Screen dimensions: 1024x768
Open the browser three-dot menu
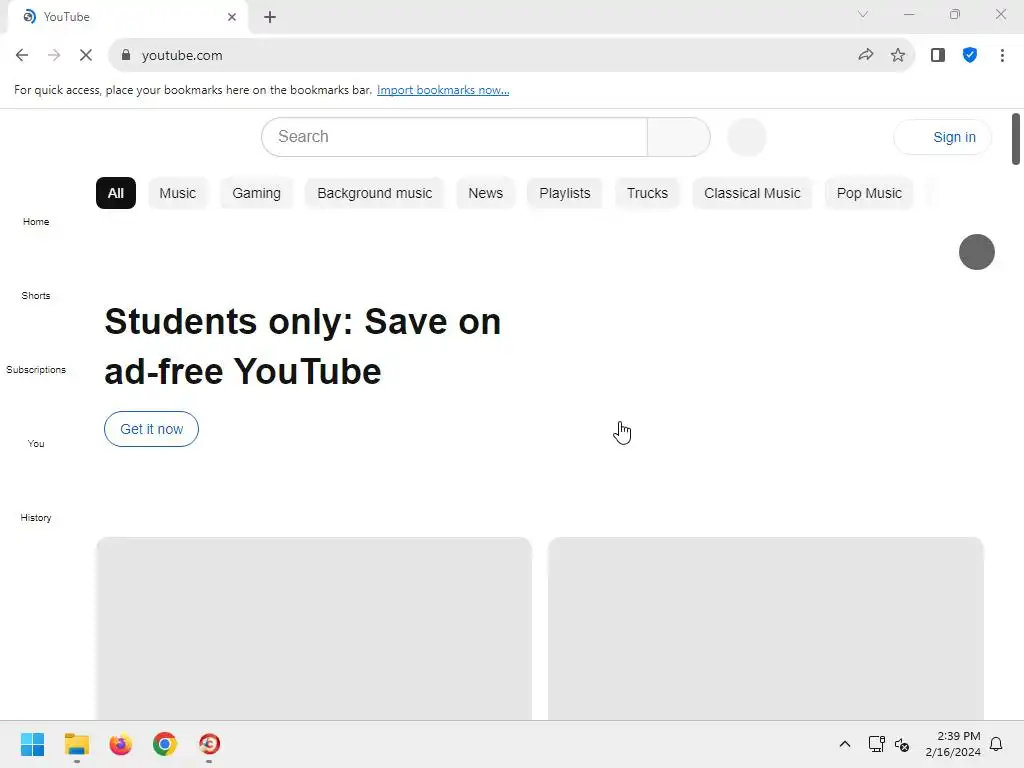(x=1002, y=56)
